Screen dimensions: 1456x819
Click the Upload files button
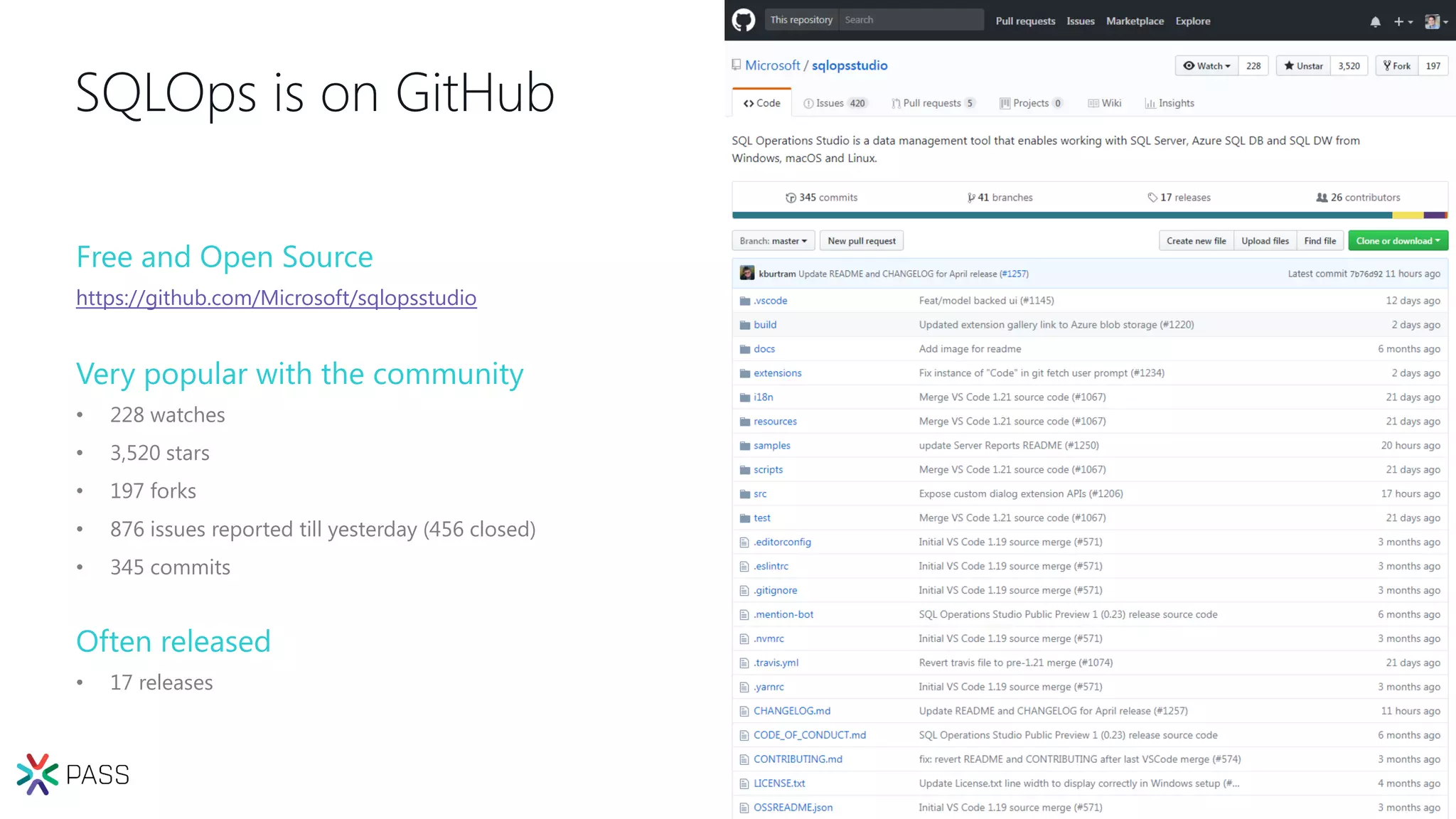point(1265,241)
